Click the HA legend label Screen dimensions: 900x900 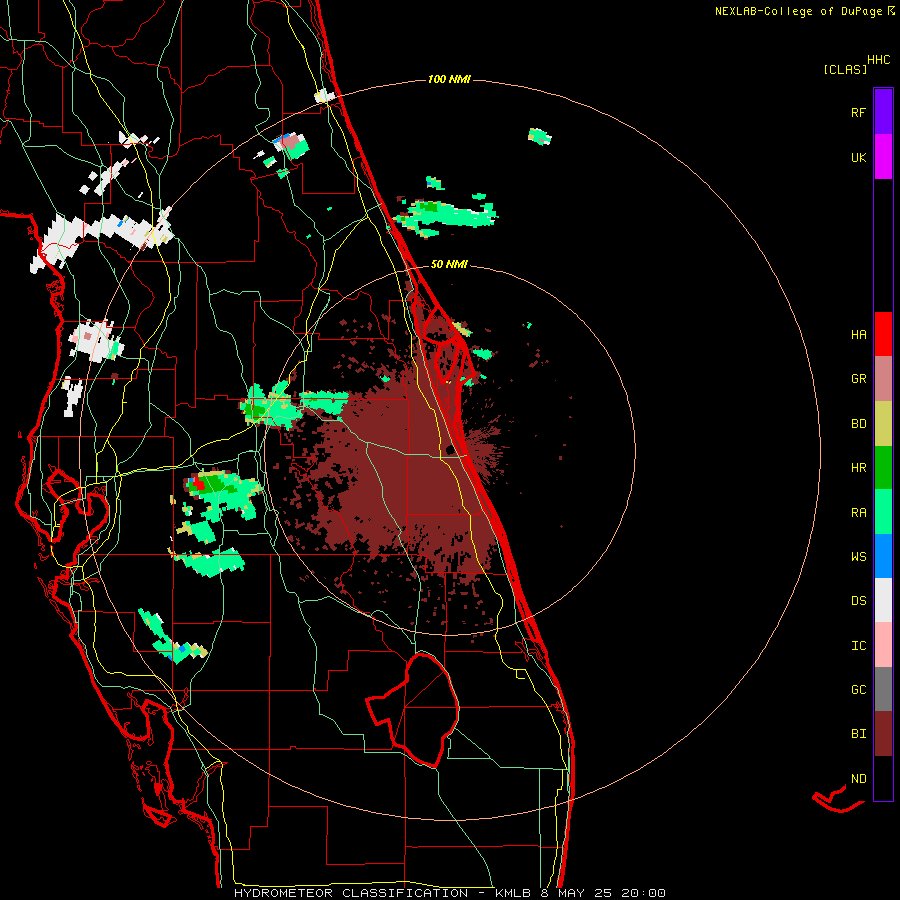point(858,335)
